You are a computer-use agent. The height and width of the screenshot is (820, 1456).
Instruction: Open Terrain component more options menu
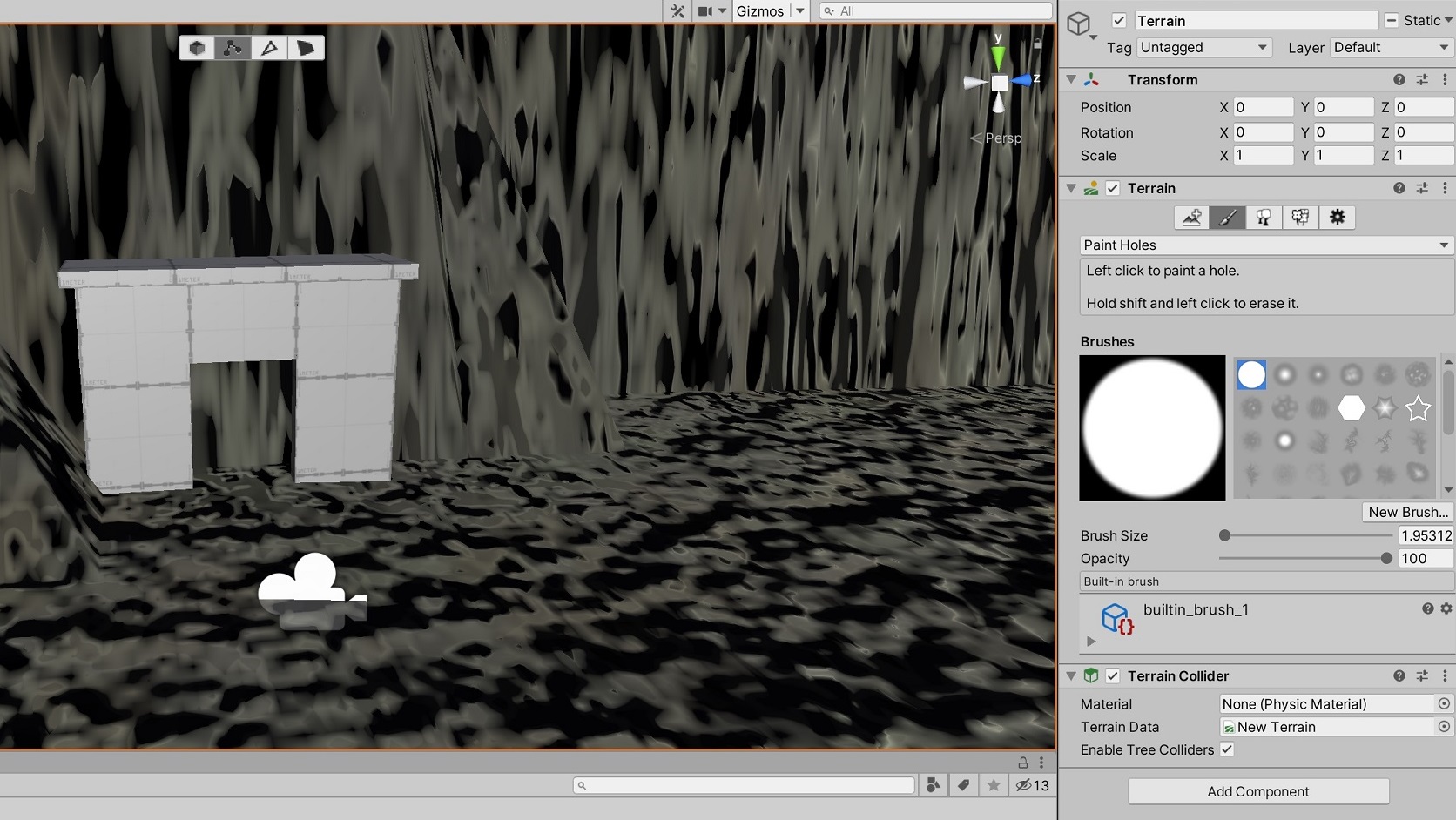[1445, 188]
